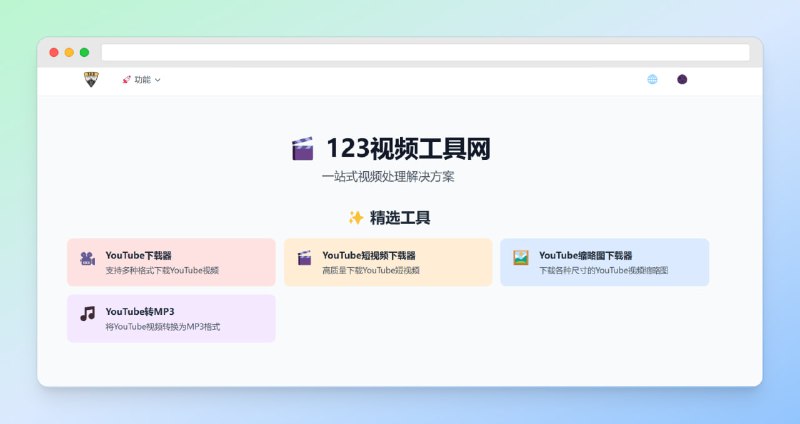
Task: Open the YouTube短视频下载器 card
Action: tap(388, 262)
